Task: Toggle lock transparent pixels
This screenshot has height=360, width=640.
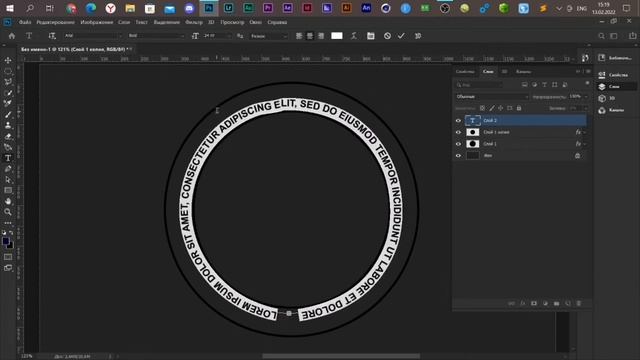Action: 482,108
